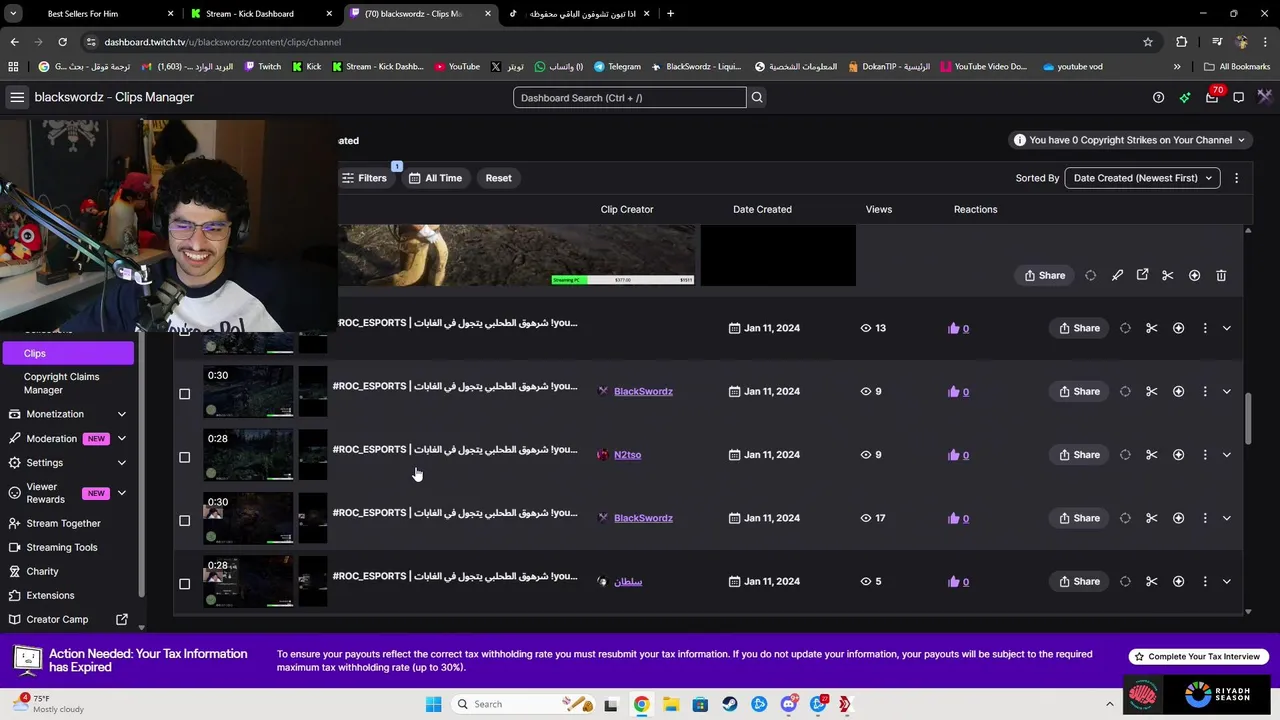Open the سلطان clip creator link
This screenshot has height=720, width=1280.
[628, 581]
